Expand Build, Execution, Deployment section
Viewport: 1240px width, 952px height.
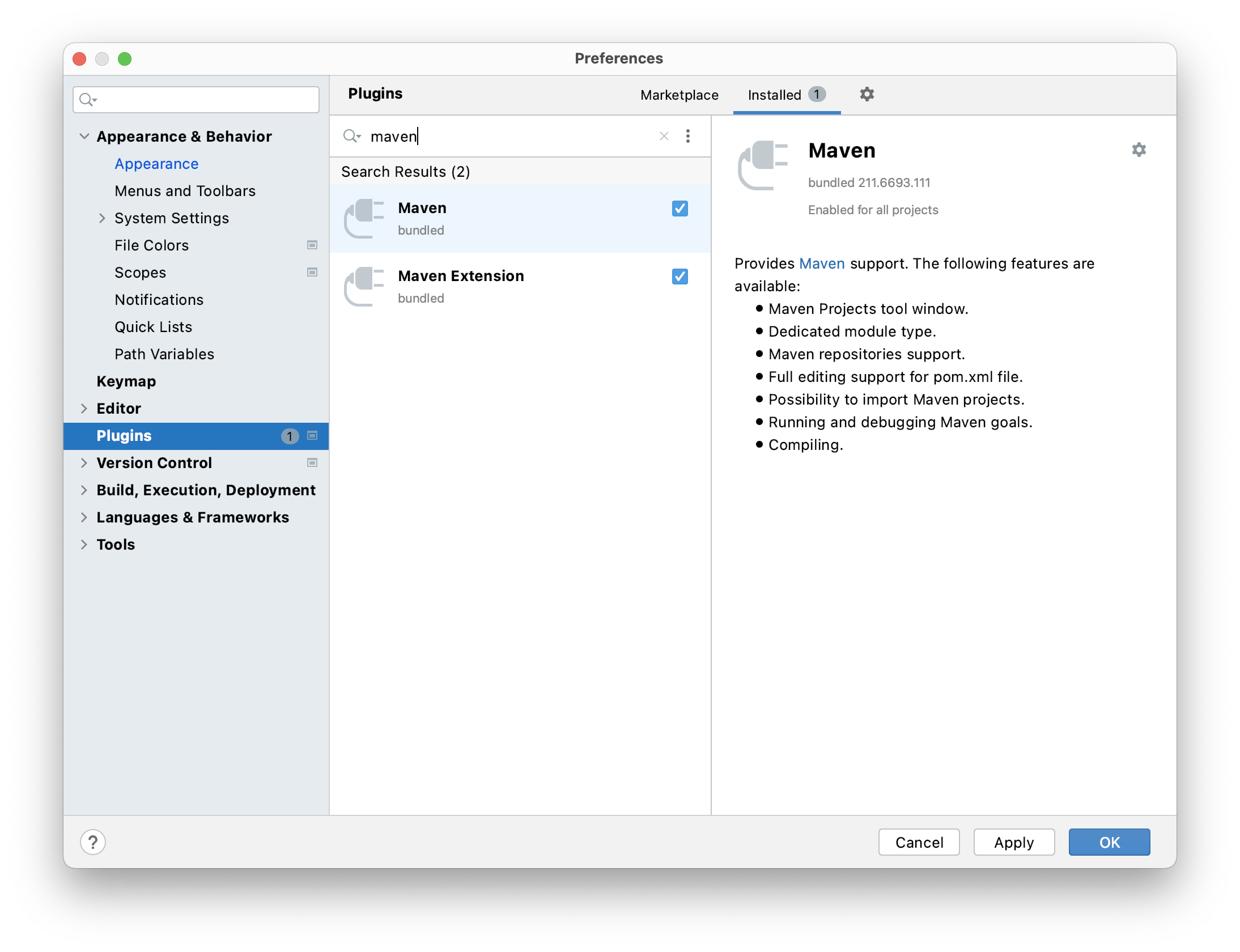84,490
